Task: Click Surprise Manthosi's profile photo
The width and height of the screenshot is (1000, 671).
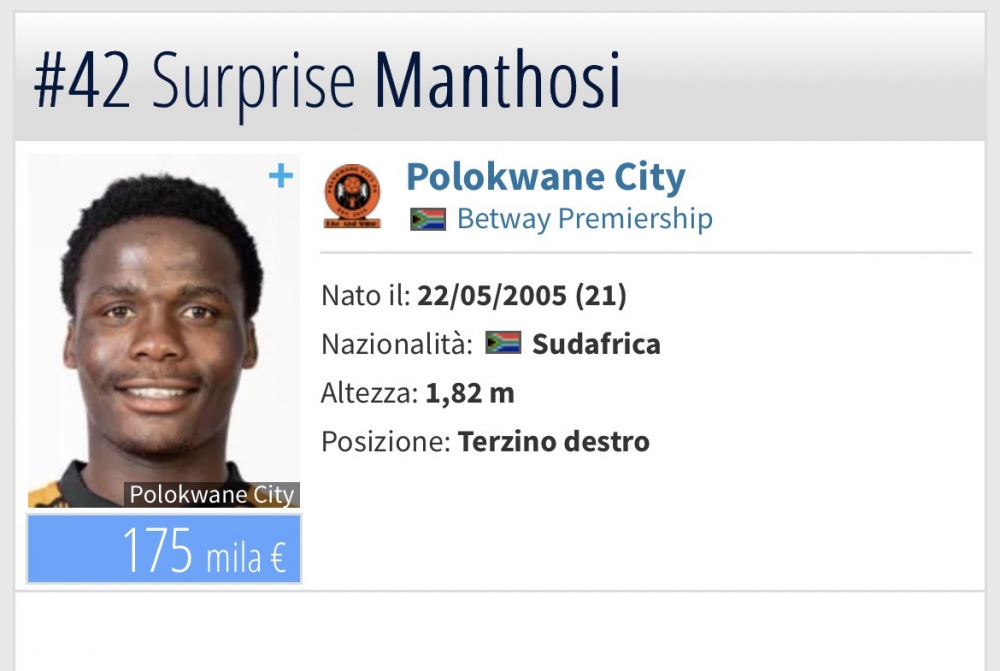Action: pyautogui.click(x=164, y=330)
